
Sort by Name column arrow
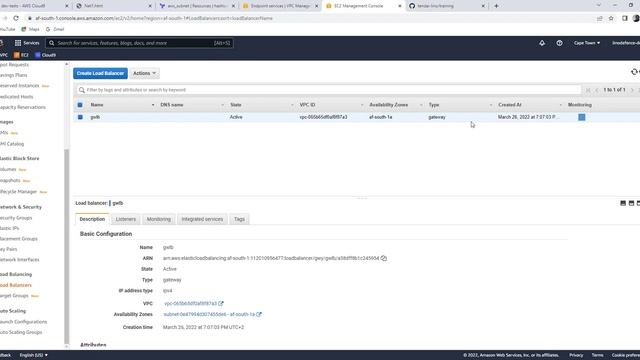(x=153, y=105)
